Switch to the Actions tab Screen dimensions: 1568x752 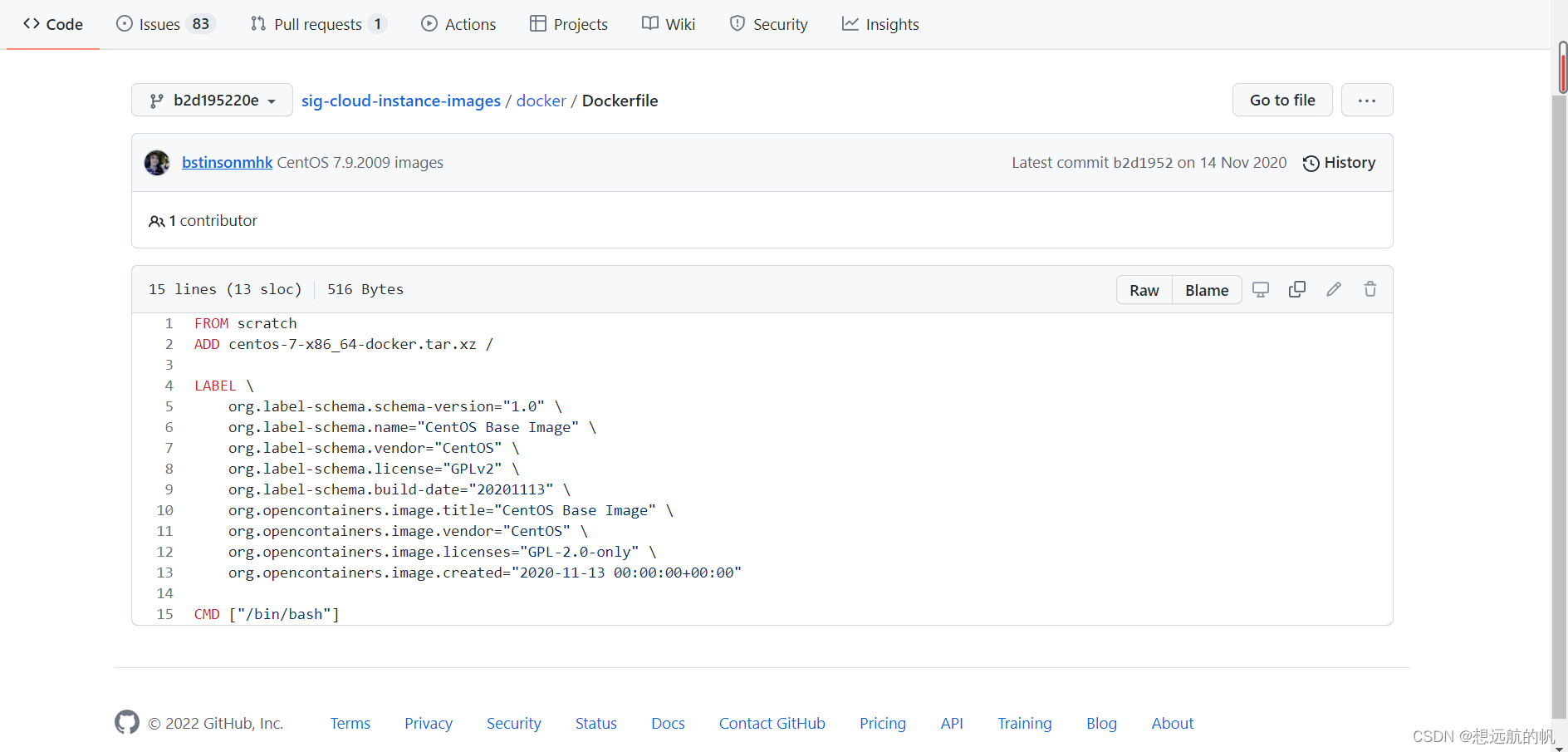coord(458,24)
